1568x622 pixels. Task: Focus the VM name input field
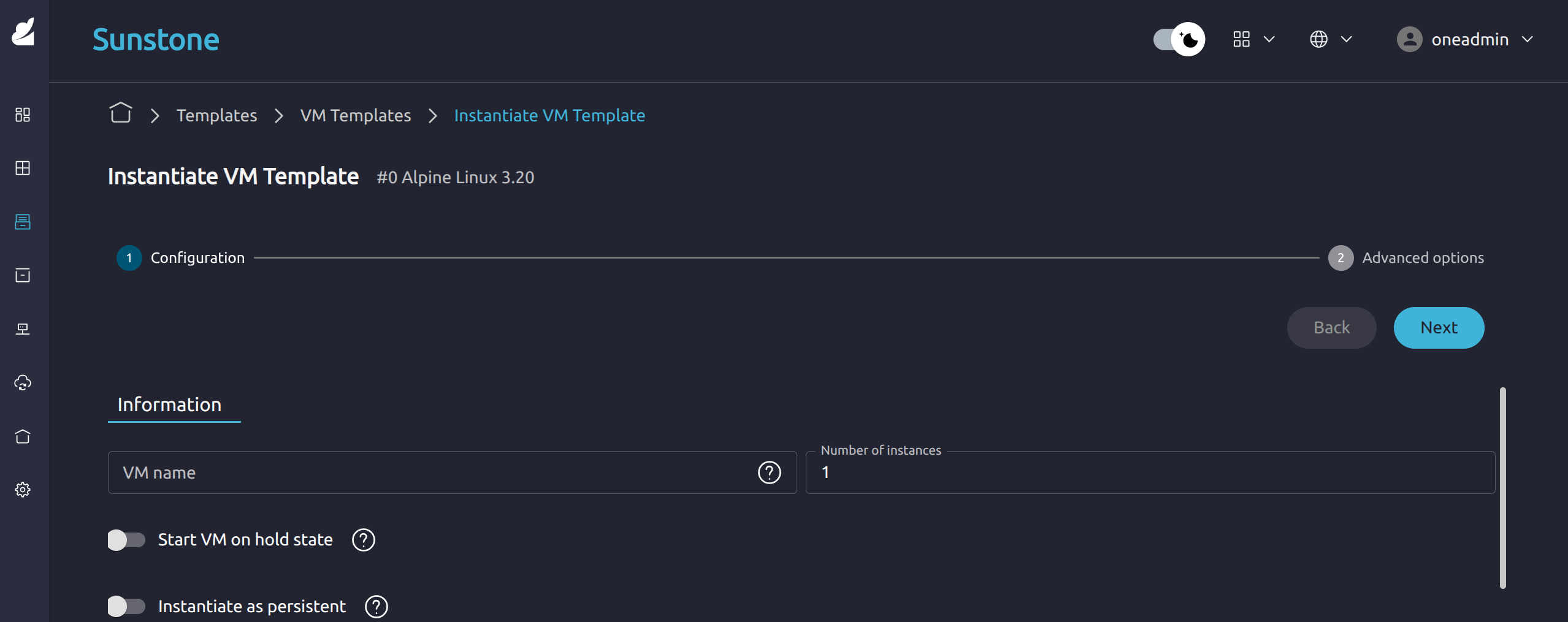[429, 472]
